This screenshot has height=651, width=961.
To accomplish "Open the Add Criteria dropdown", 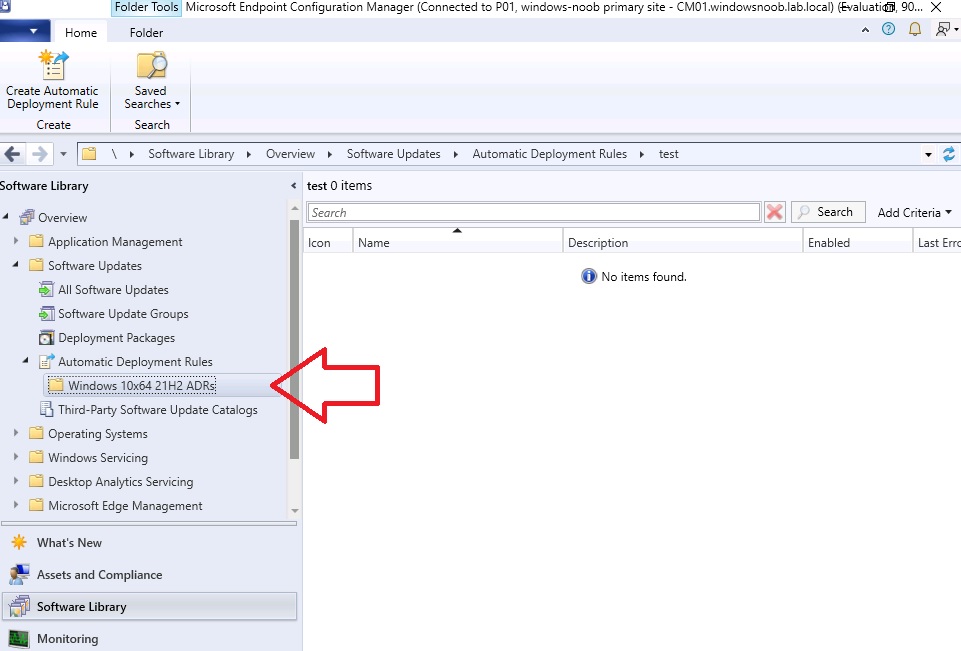I will (914, 213).
